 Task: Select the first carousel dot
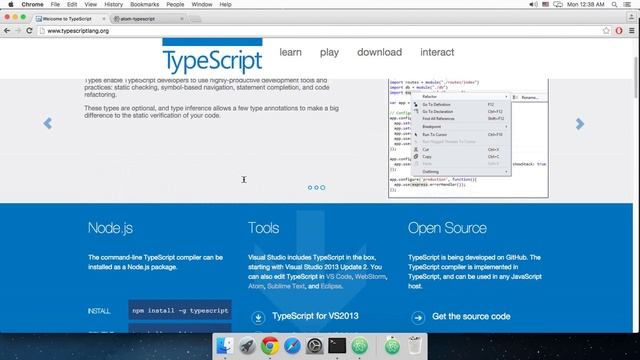[x=310, y=188]
